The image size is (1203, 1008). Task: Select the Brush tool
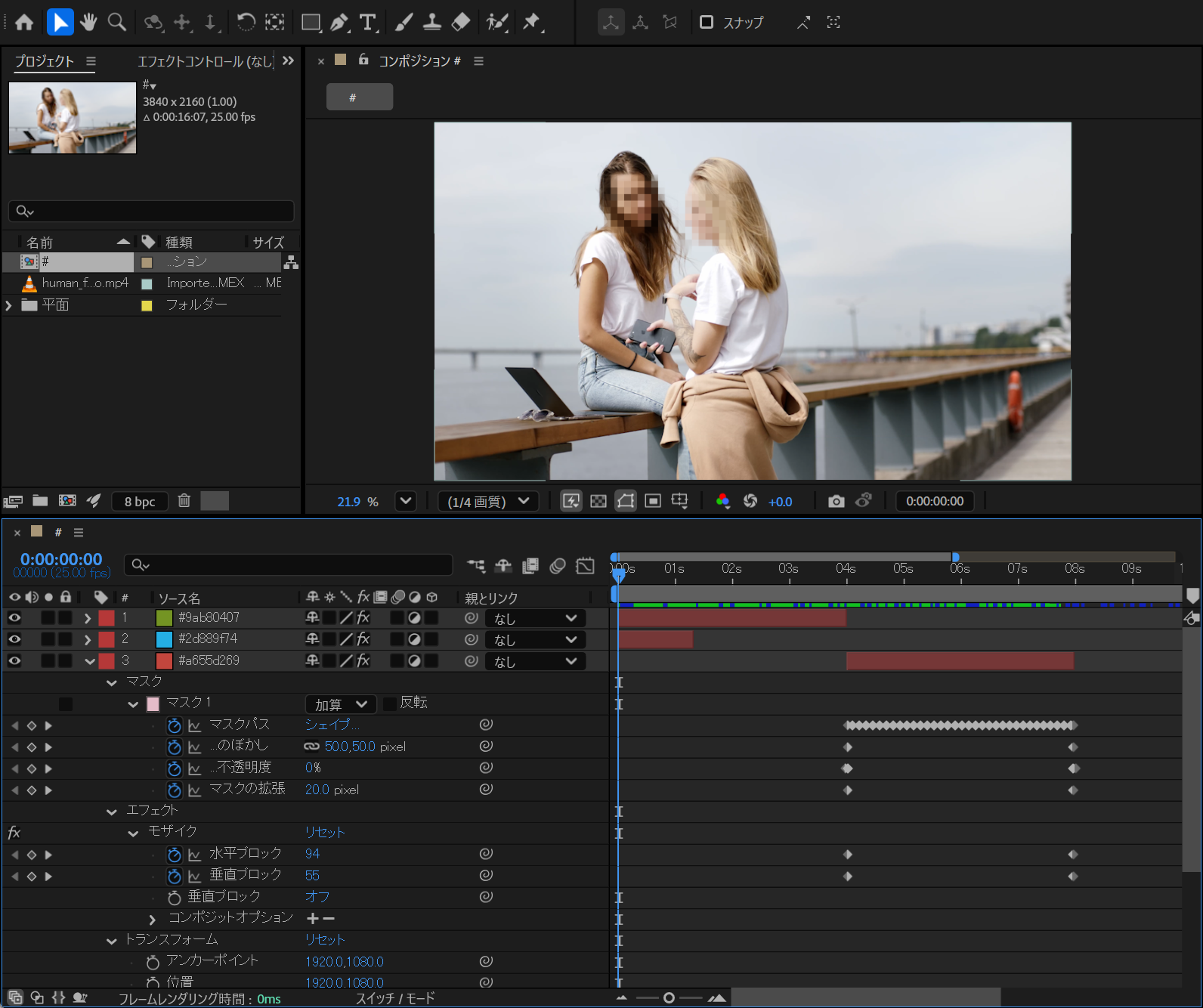pos(404,23)
